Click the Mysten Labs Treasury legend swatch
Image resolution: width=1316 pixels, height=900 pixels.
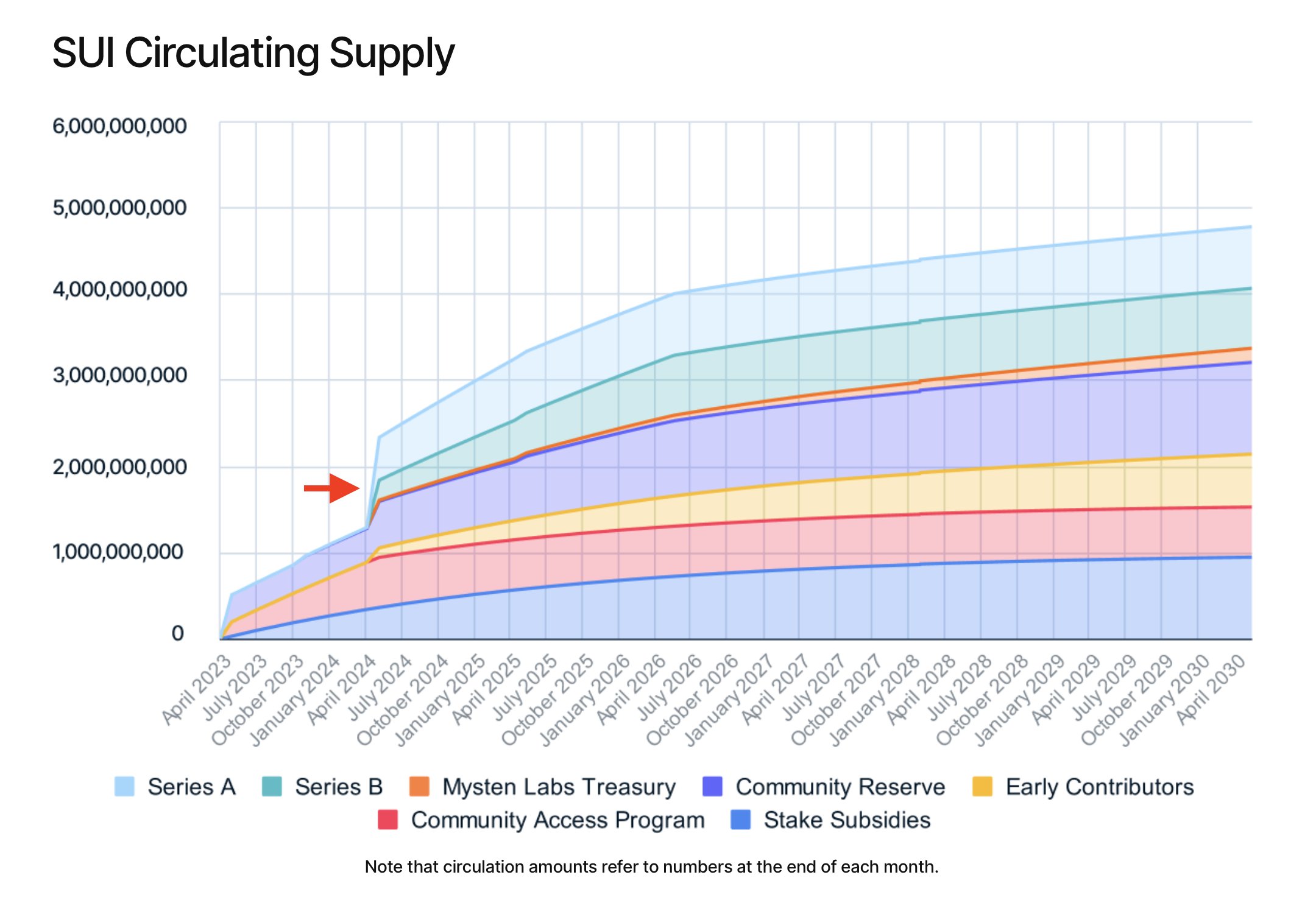[x=419, y=786]
